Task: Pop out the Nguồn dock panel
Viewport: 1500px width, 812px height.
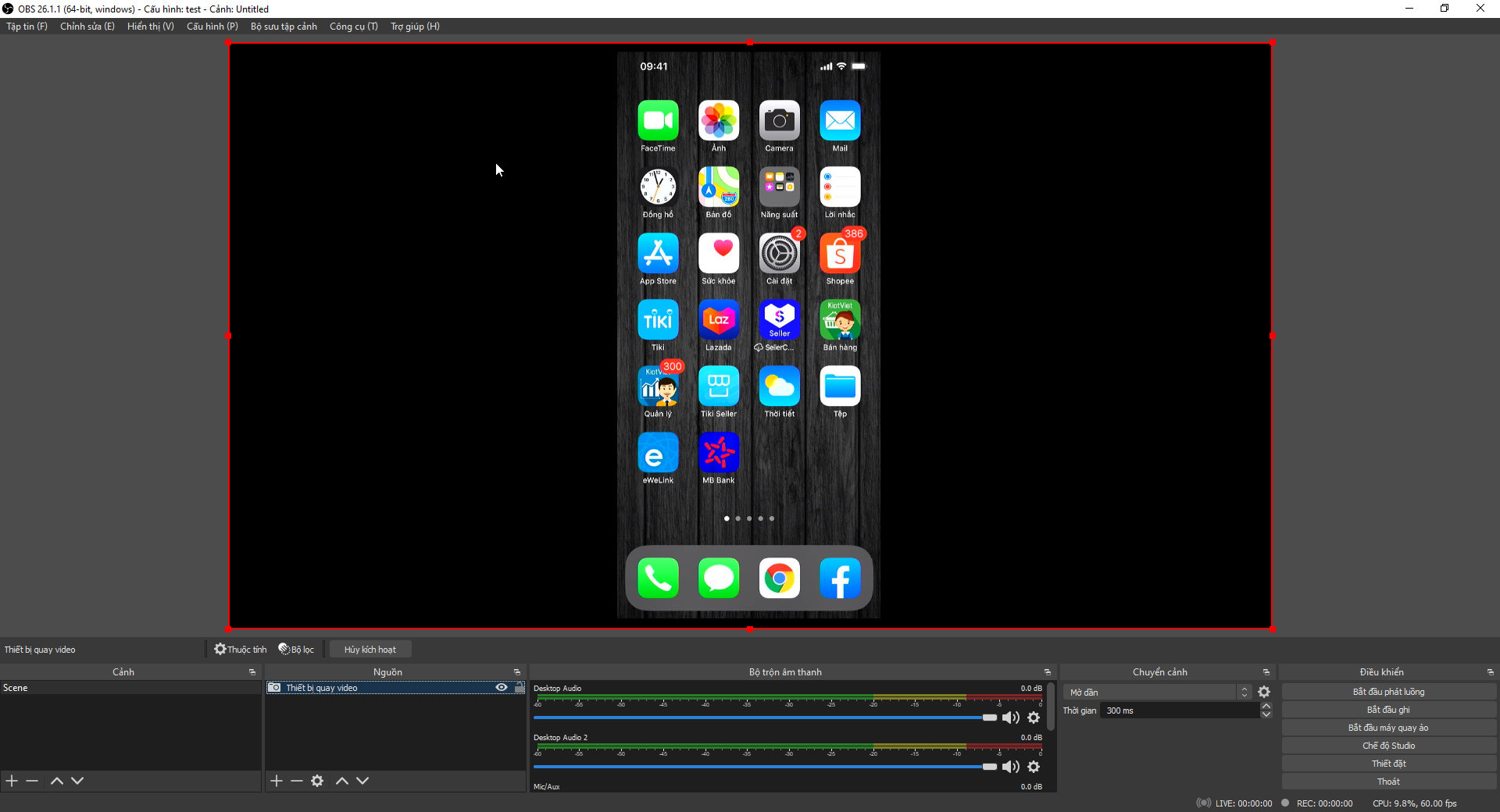Action: pos(517,671)
